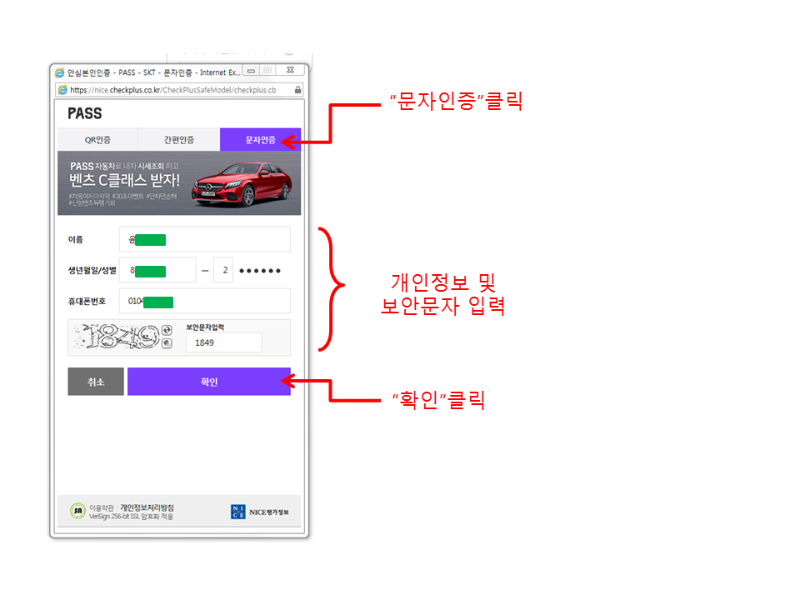Viewport: 800px width, 600px height.
Task: Refresh the captcha image
Action: coord(167,330)
